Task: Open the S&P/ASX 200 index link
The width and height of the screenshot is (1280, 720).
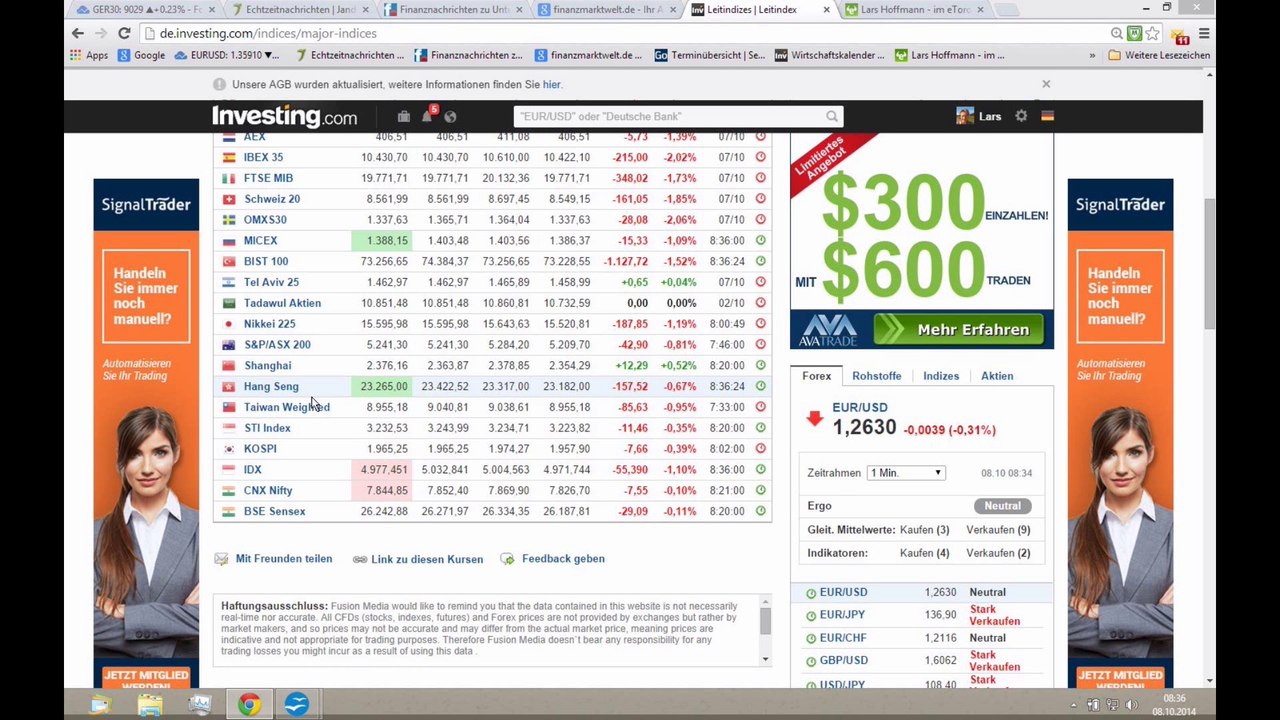Action: [x=277, y=345]
